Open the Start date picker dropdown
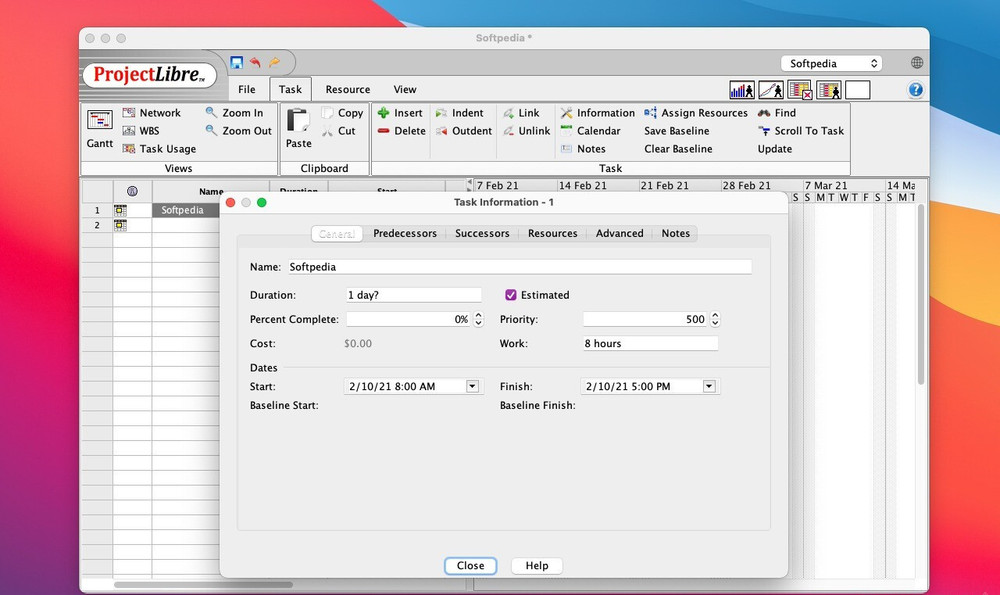Image resolution: width=1000 pixels, height=595 pixels. [x=472, y=386]
